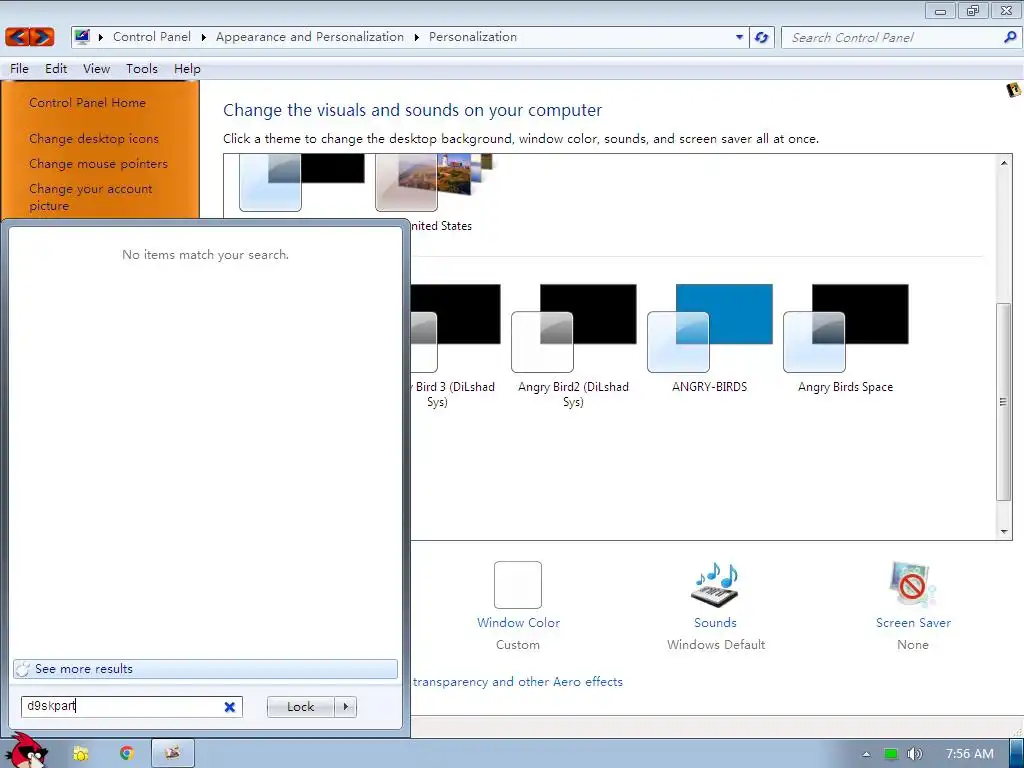Open the Help menu
The image size is (1024, 768).
pyautogui.click(x=187, y=69)
